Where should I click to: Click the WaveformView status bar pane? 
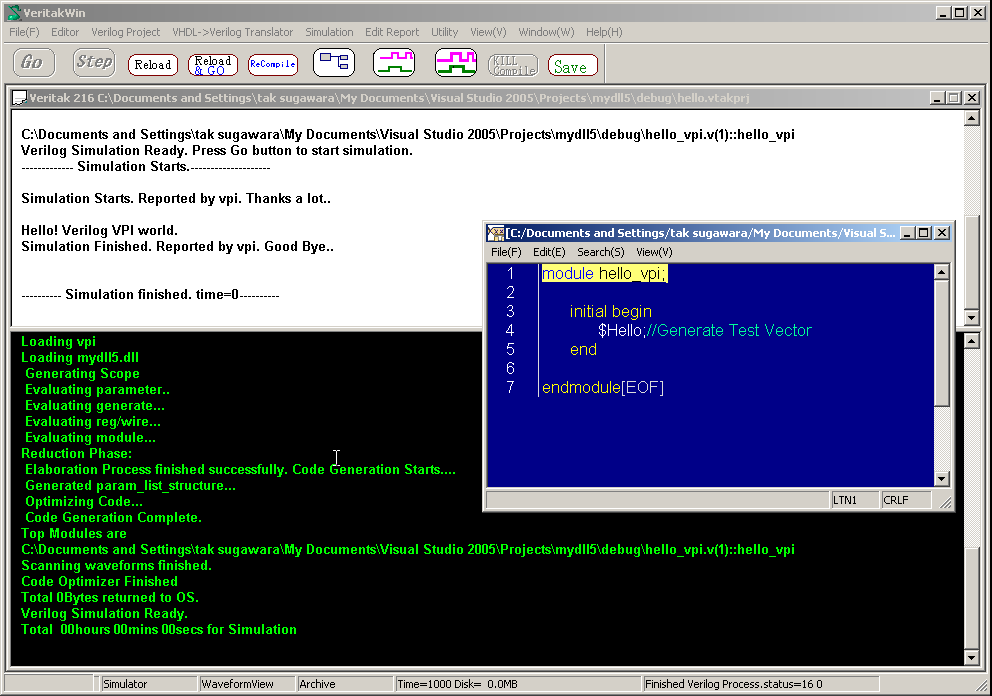coord(247,684)
